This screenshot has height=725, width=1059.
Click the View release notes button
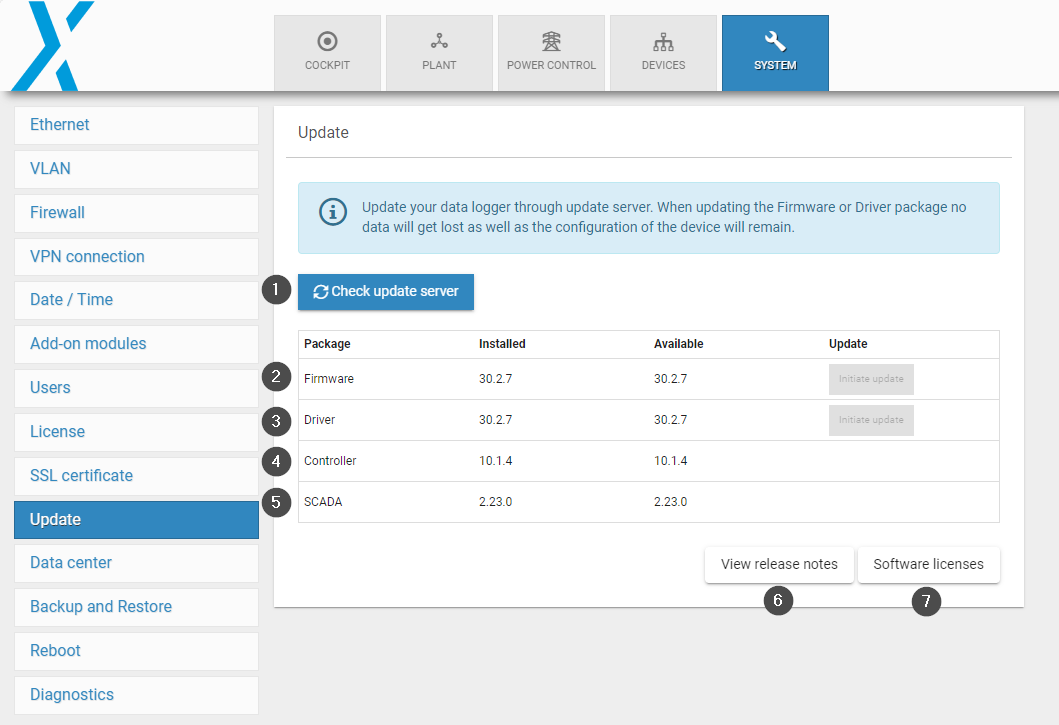tap(779, 564)
